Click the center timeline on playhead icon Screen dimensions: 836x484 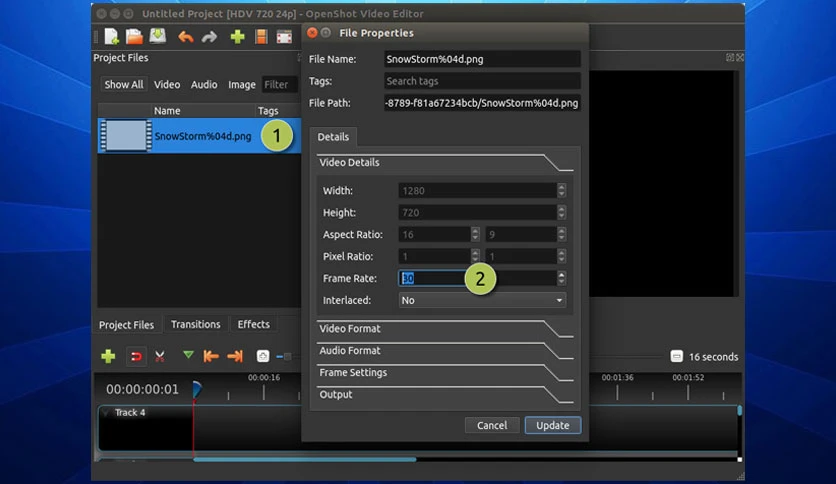tap(263, 356)
